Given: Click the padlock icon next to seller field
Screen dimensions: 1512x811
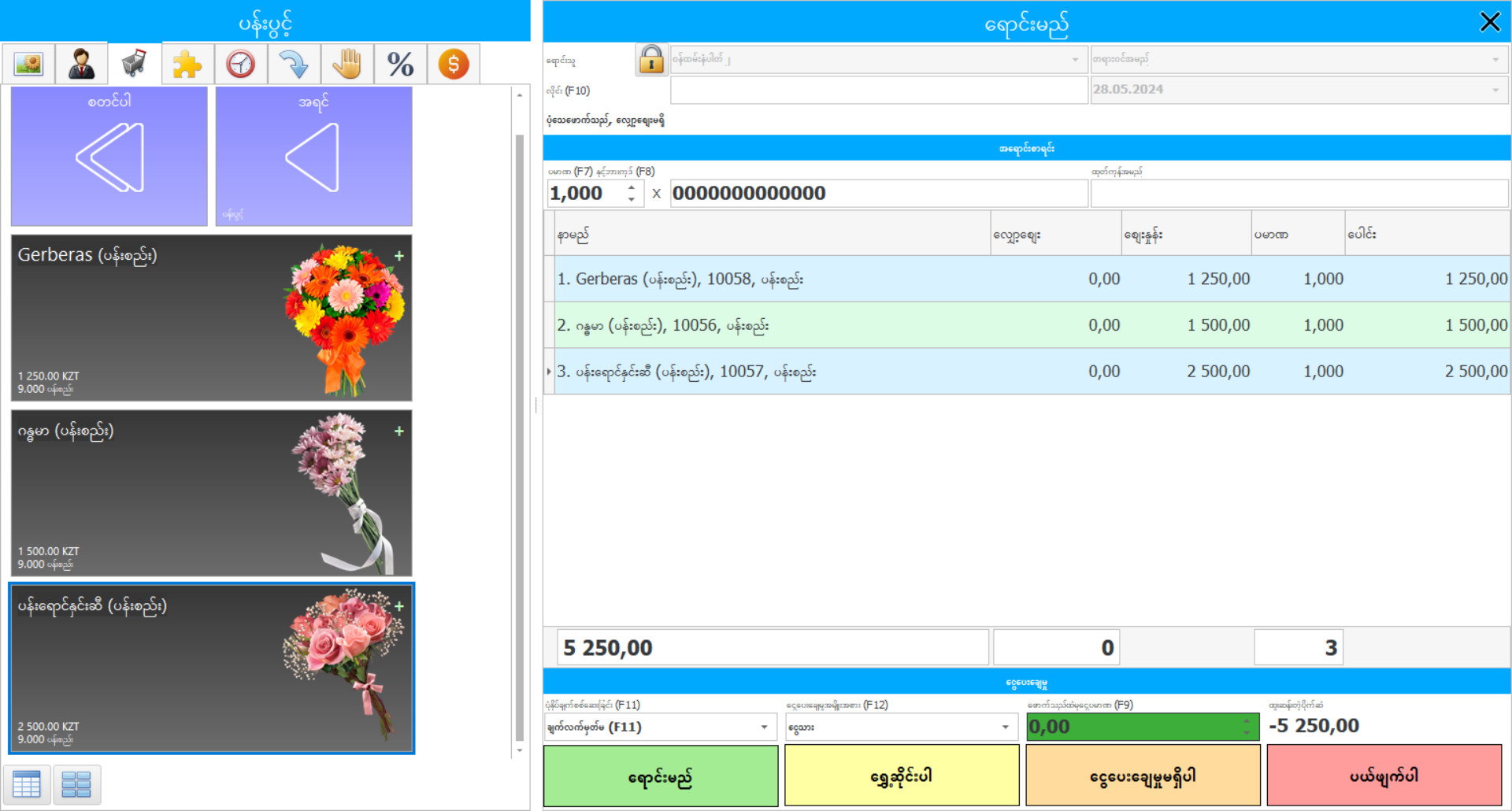Looking at the screenshot, I should pyautogui.click(x=651, y=60).
